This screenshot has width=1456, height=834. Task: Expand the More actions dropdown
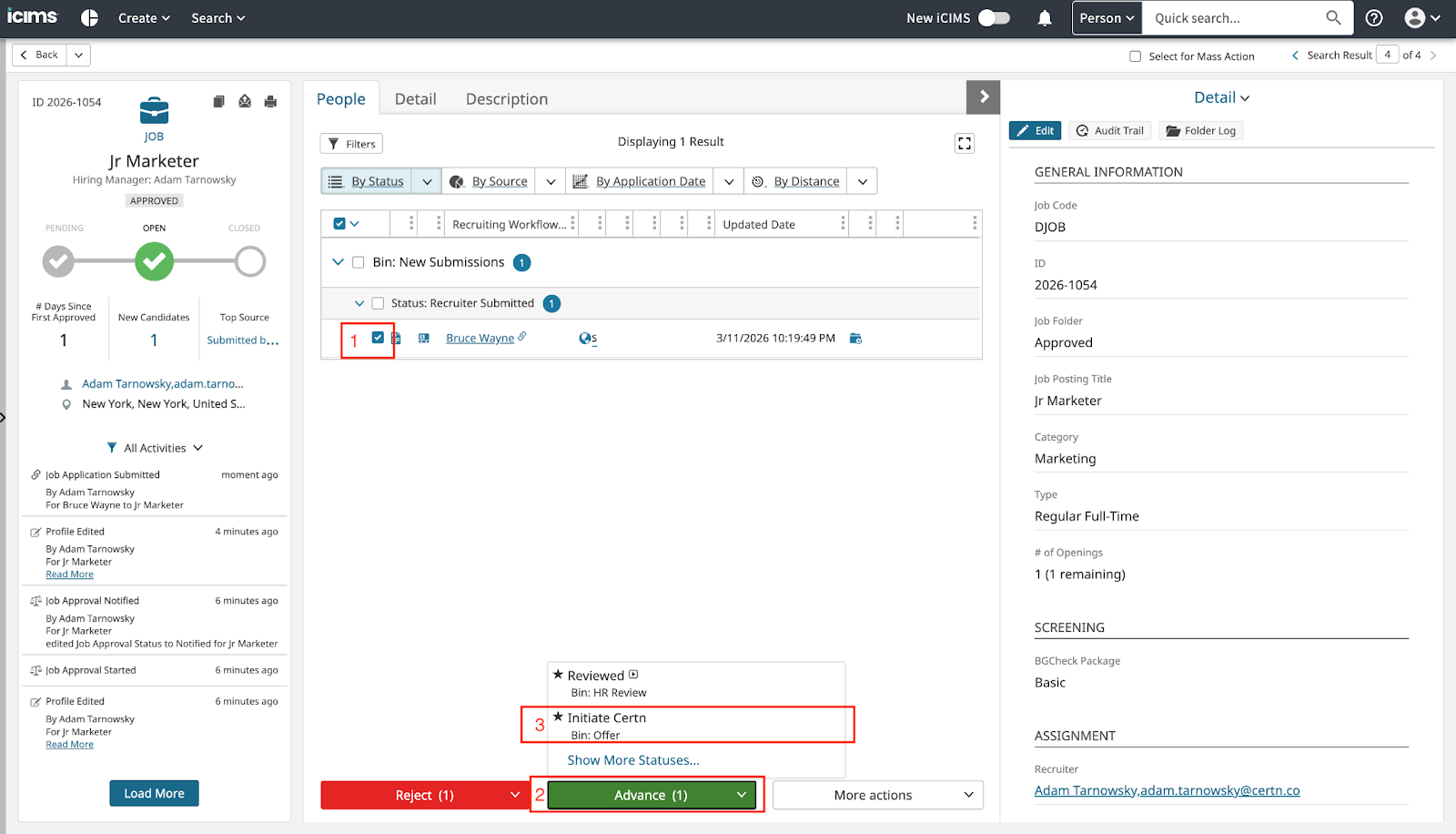877,795
